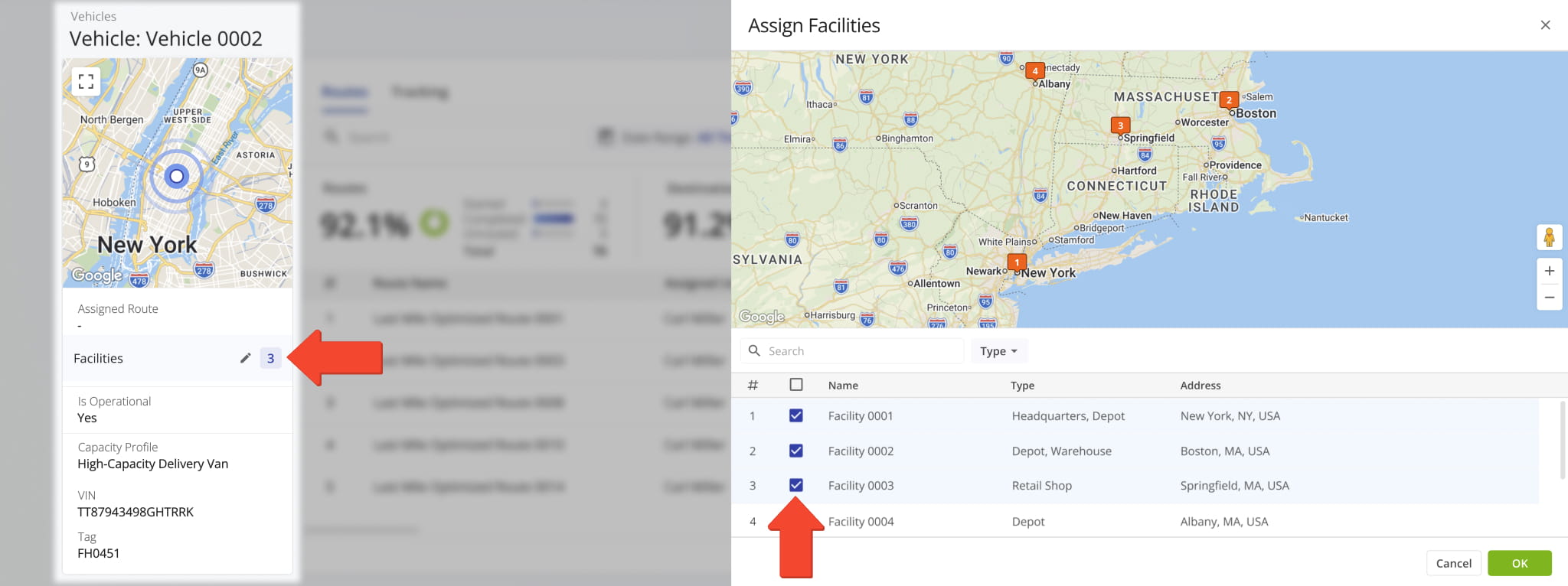Expand the vehicle map to fullscreen
The width and height of the screenshot is (1568, 586).
(86, 81)
